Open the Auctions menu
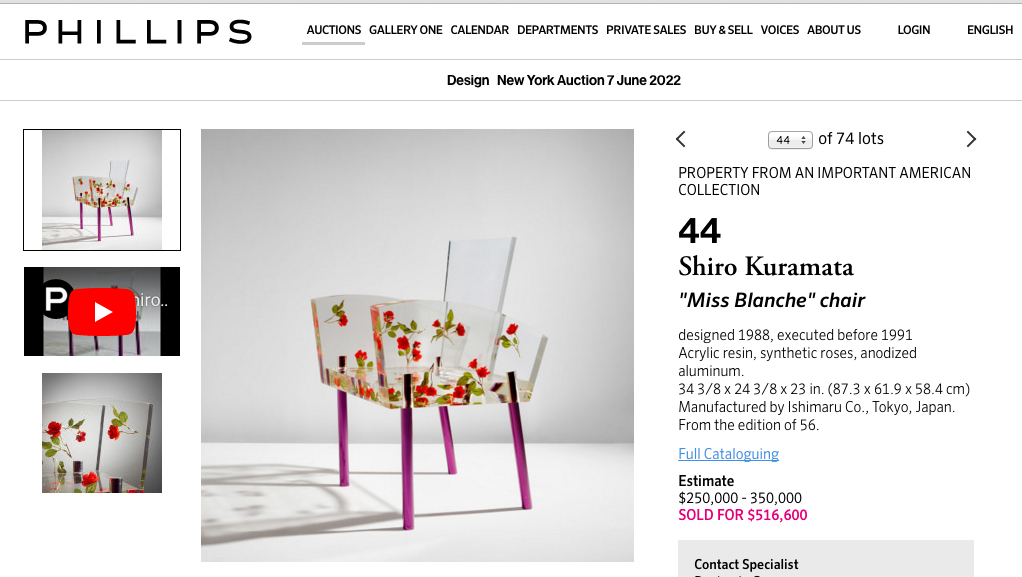This screenshot has width=1022, height=577. (x=334, y=30)
